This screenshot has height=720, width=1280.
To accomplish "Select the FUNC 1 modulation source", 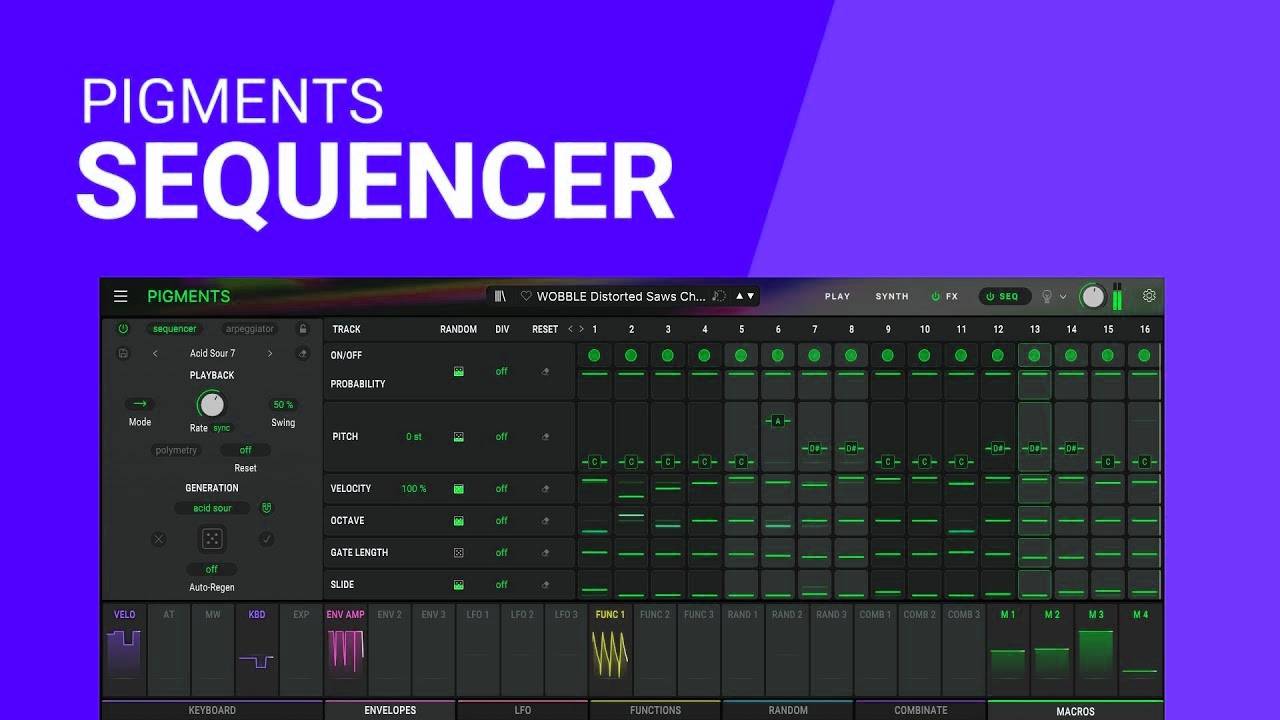I will click(610, 648).
